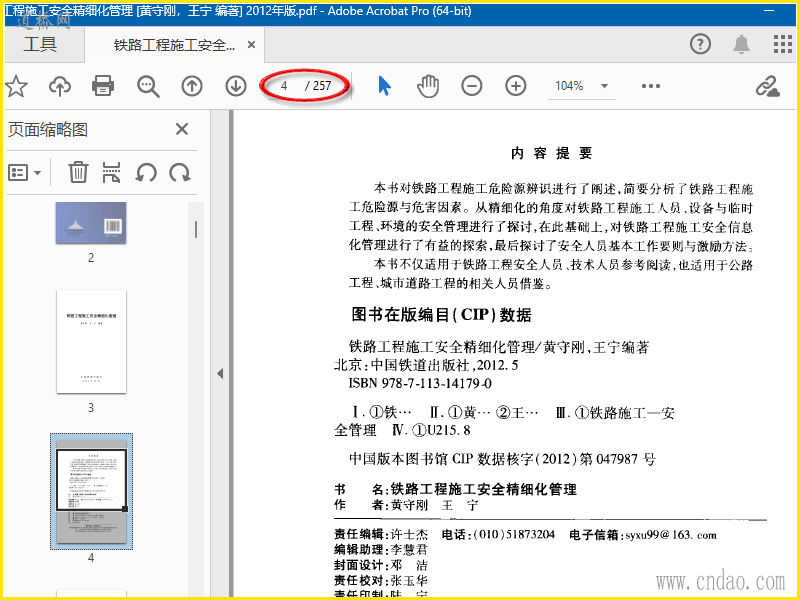This screenshot has height=600, width=800.
Task: Add a star bookmark to this file
Action: pos(16,86)
